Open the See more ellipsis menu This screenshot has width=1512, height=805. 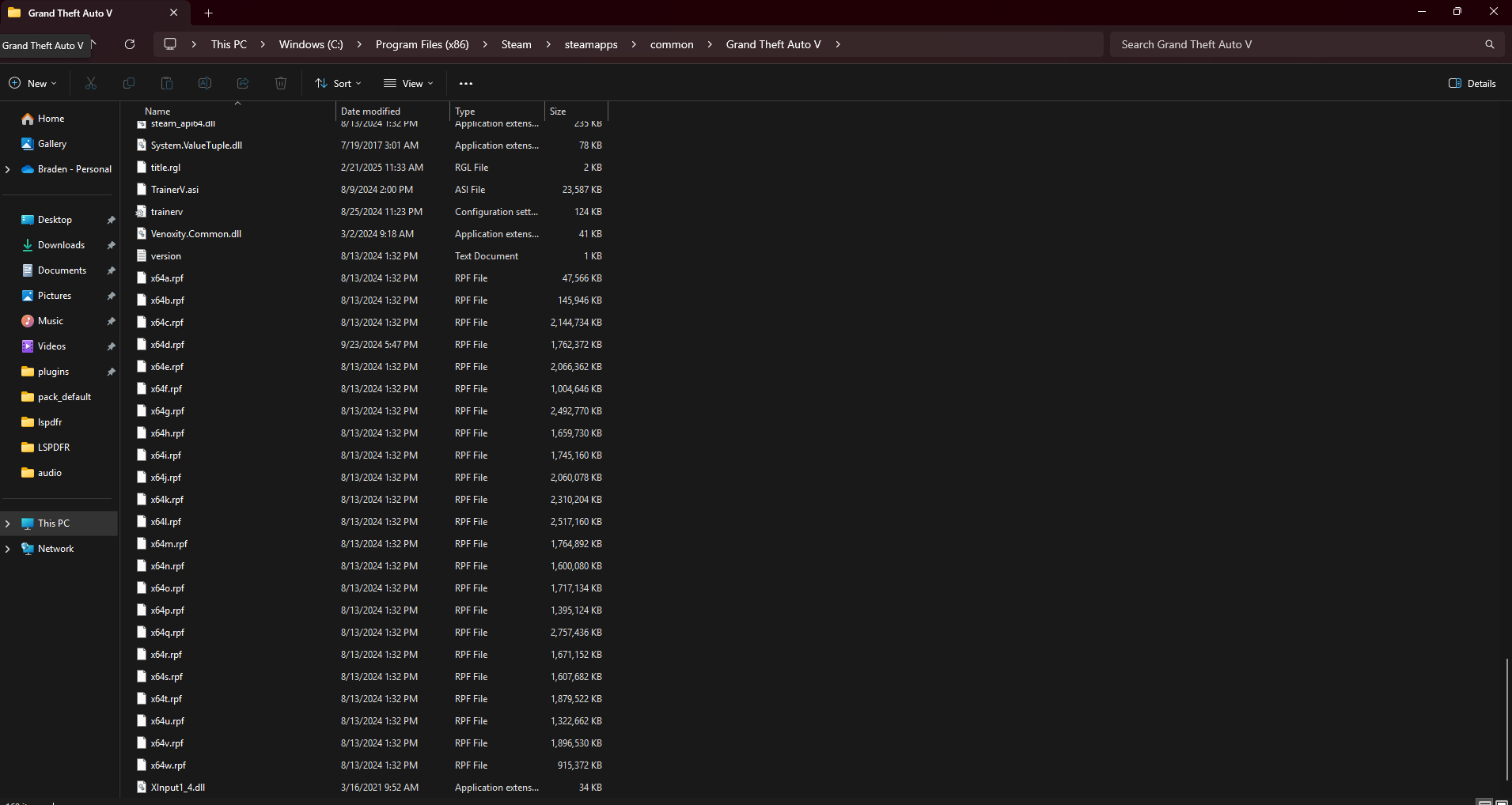coord(466,83)
